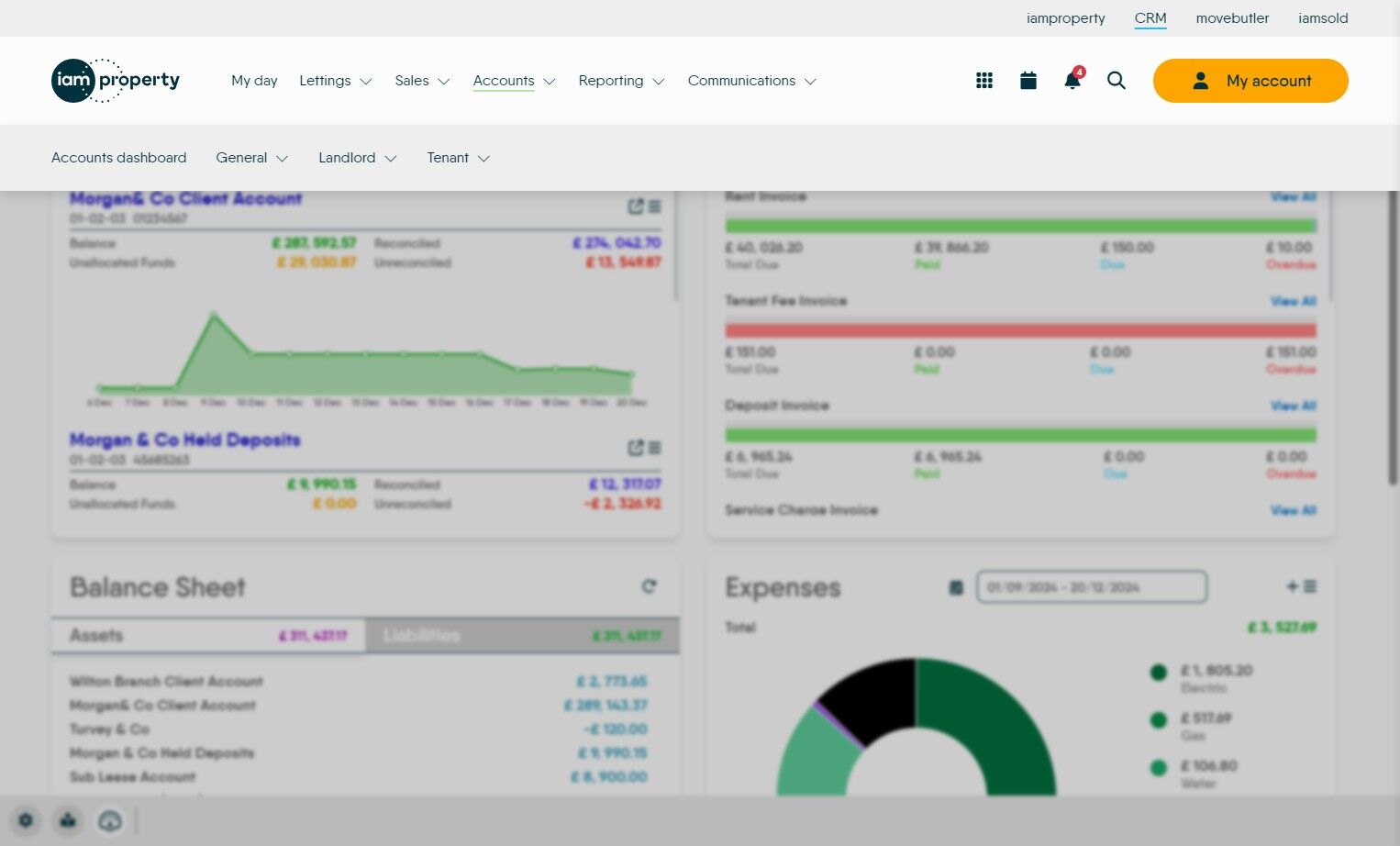Expand the Landlord submenu
Image resolution: width=1400 pixels, height=846 pixels.
tap(358, 158)
